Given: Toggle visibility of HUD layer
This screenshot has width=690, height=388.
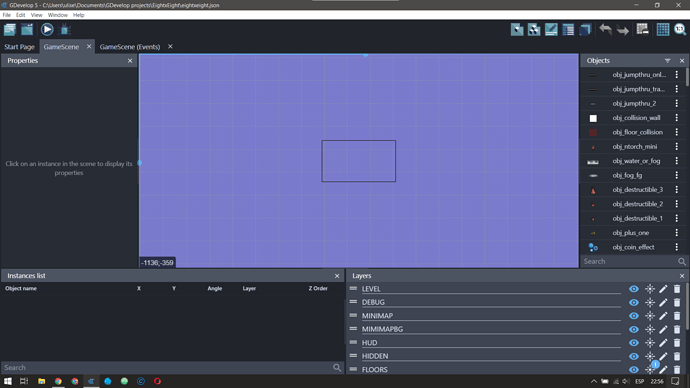Looking at the screenshot, I should pos(634,343).
